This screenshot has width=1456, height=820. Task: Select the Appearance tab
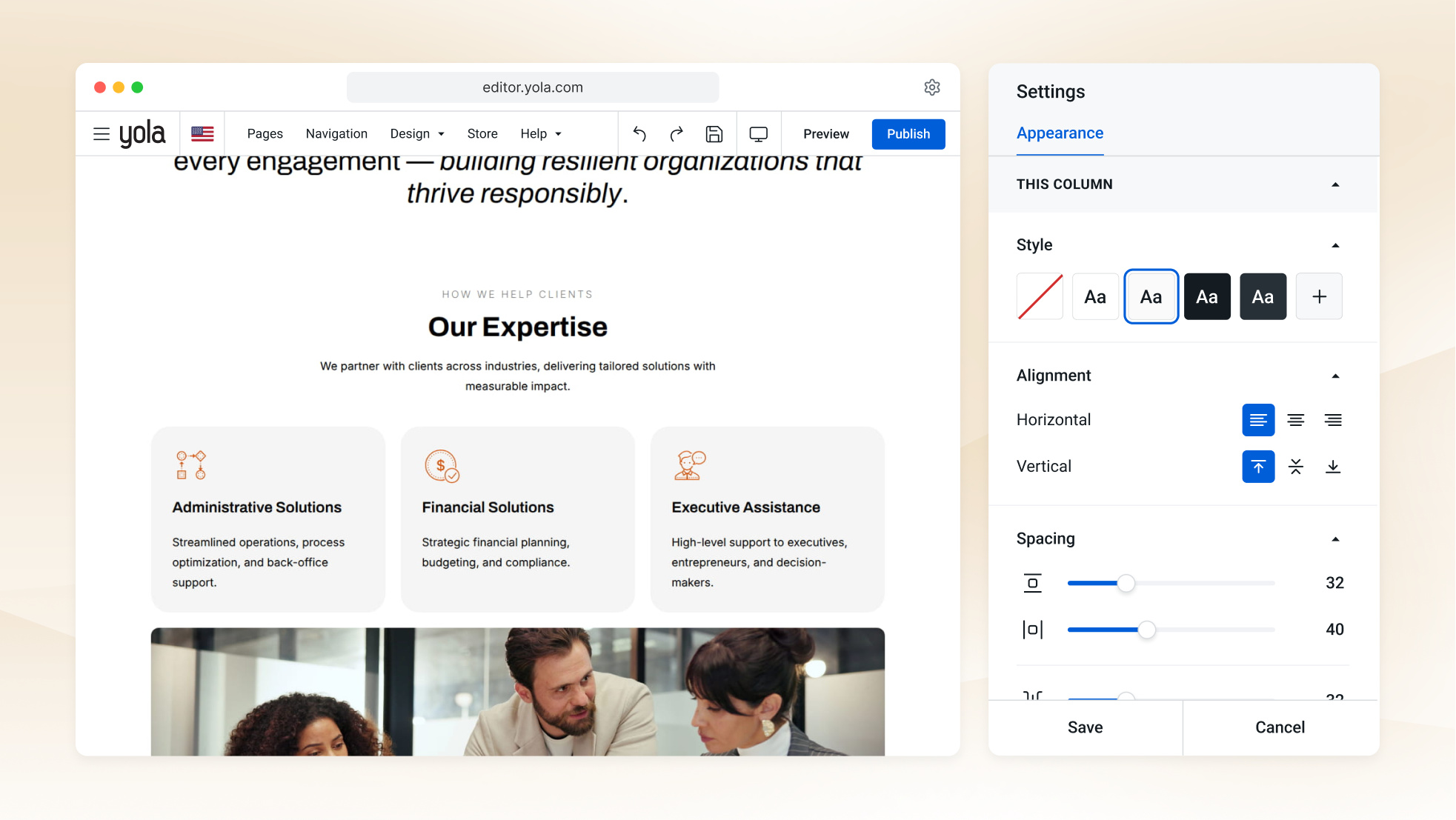coord(1060,133)
